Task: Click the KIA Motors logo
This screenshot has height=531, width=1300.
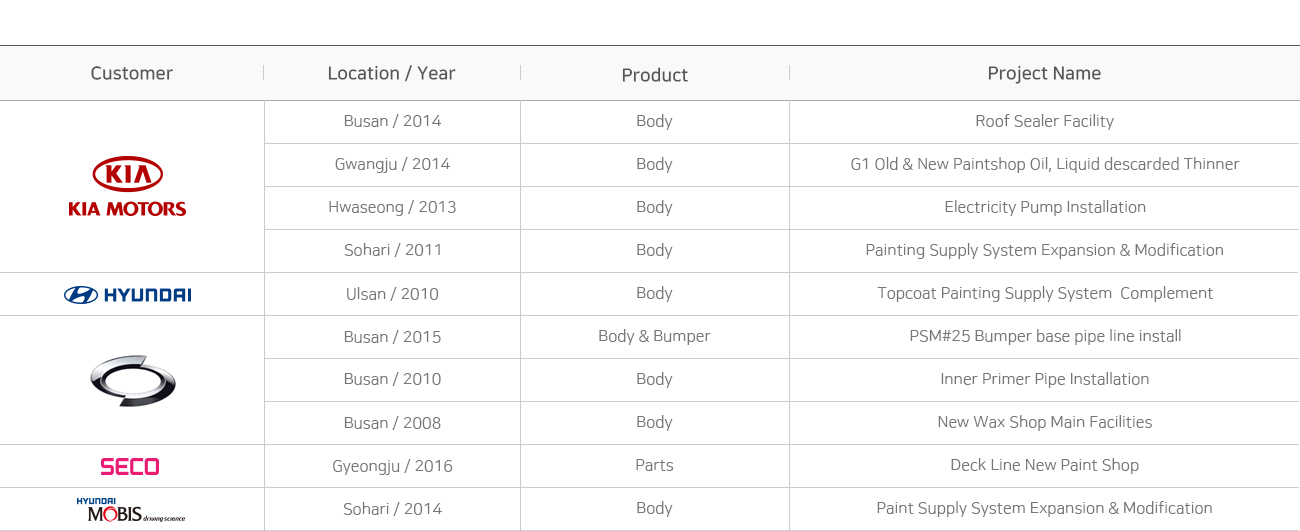Action: click(127, 187)
